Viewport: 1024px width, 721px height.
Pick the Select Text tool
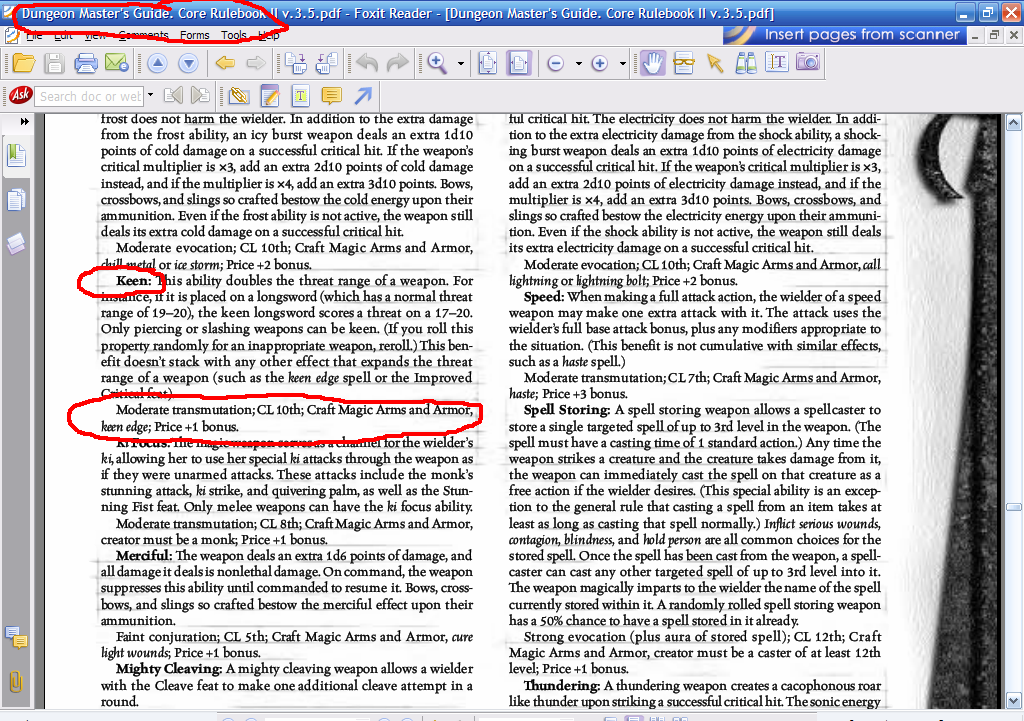(x=776, y=63)
